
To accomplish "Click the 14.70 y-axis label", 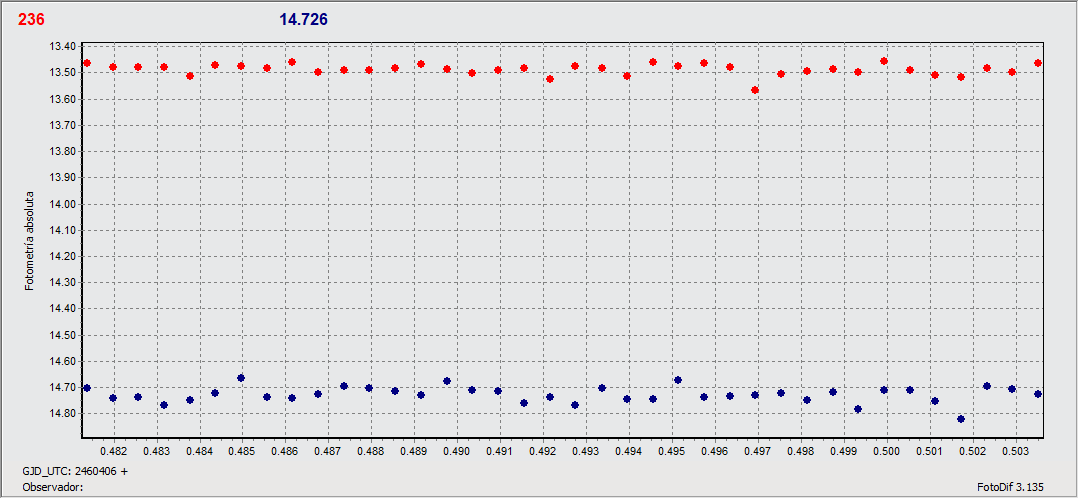I will (x=63, y=387).
